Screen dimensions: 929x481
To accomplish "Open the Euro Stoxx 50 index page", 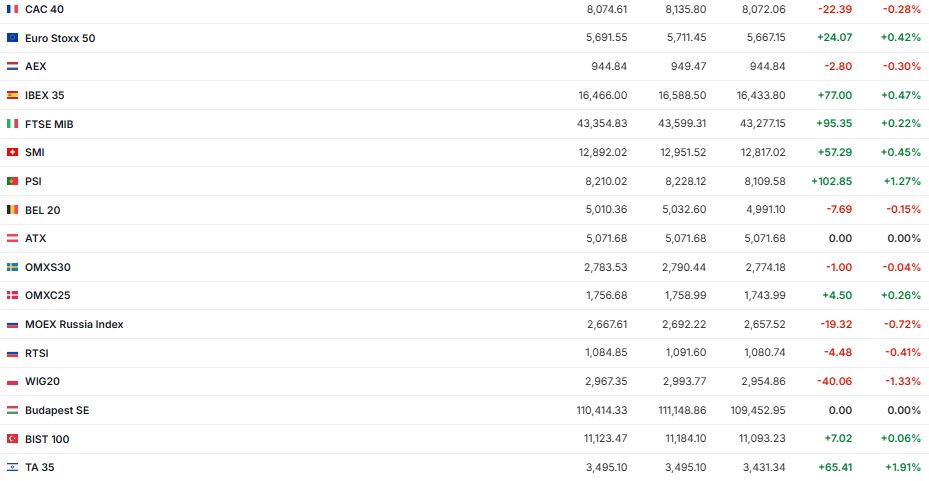I will click(x=60, y=38).
